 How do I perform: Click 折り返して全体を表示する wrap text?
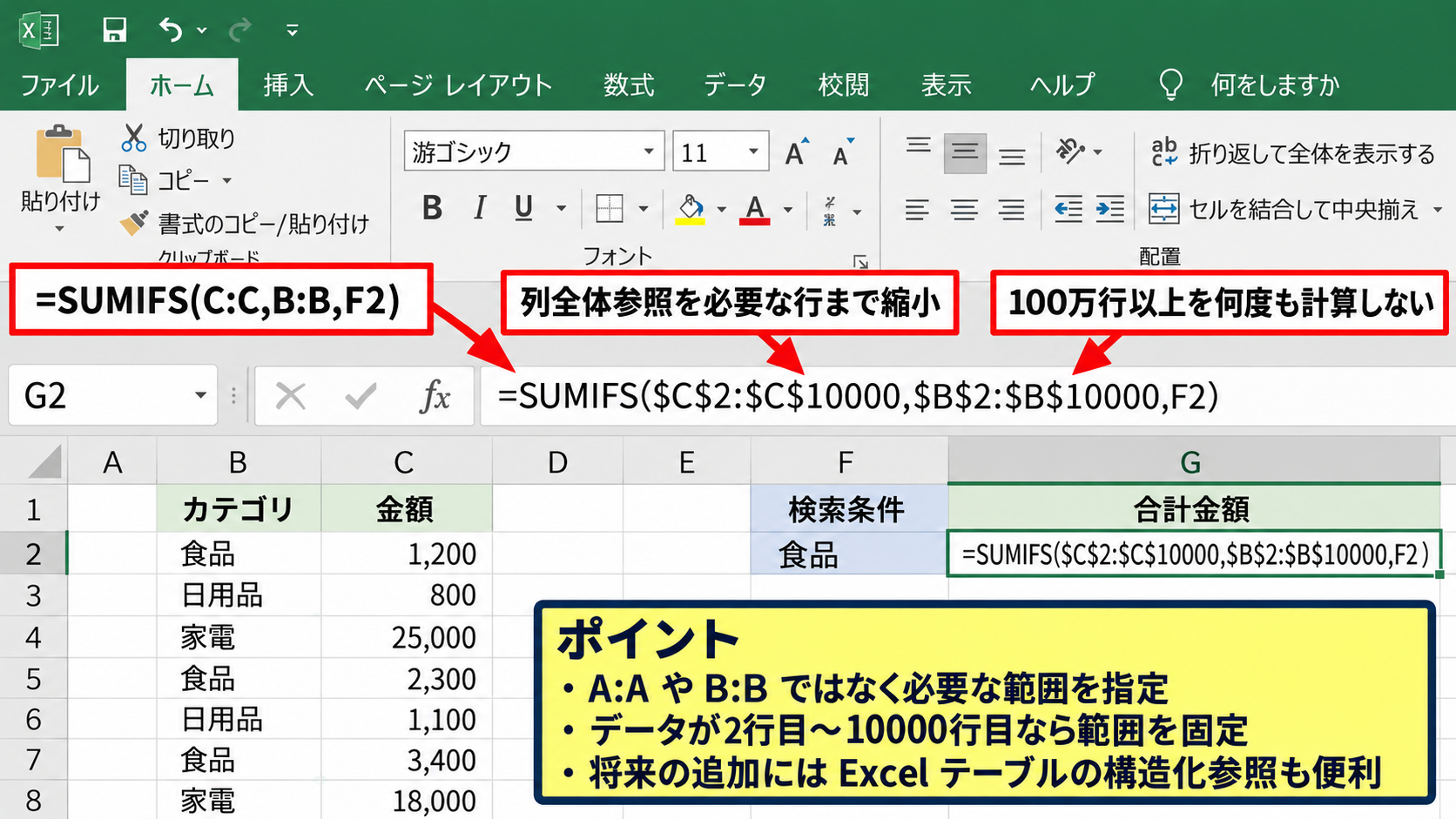(1292, 153)
